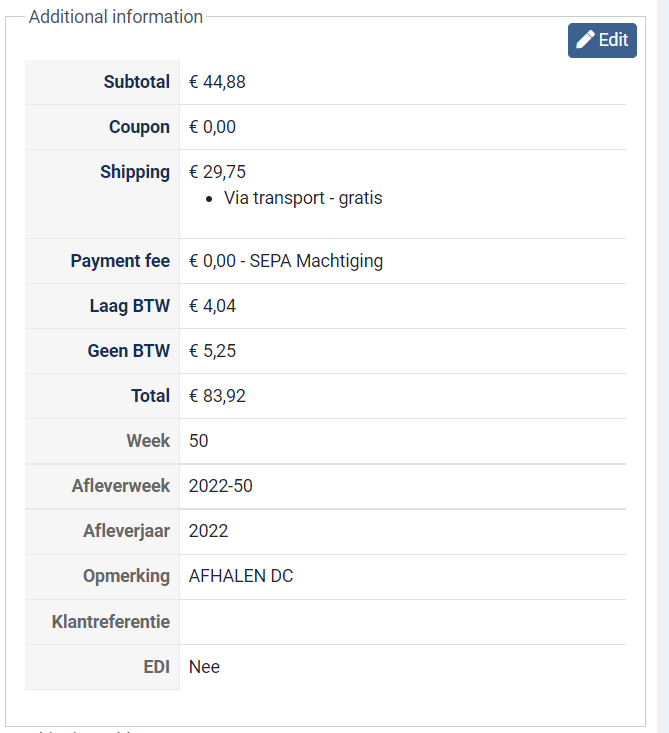Click the EDI value Nee
Viewport: 669px width, 733px height.
[x=204, y=667]
